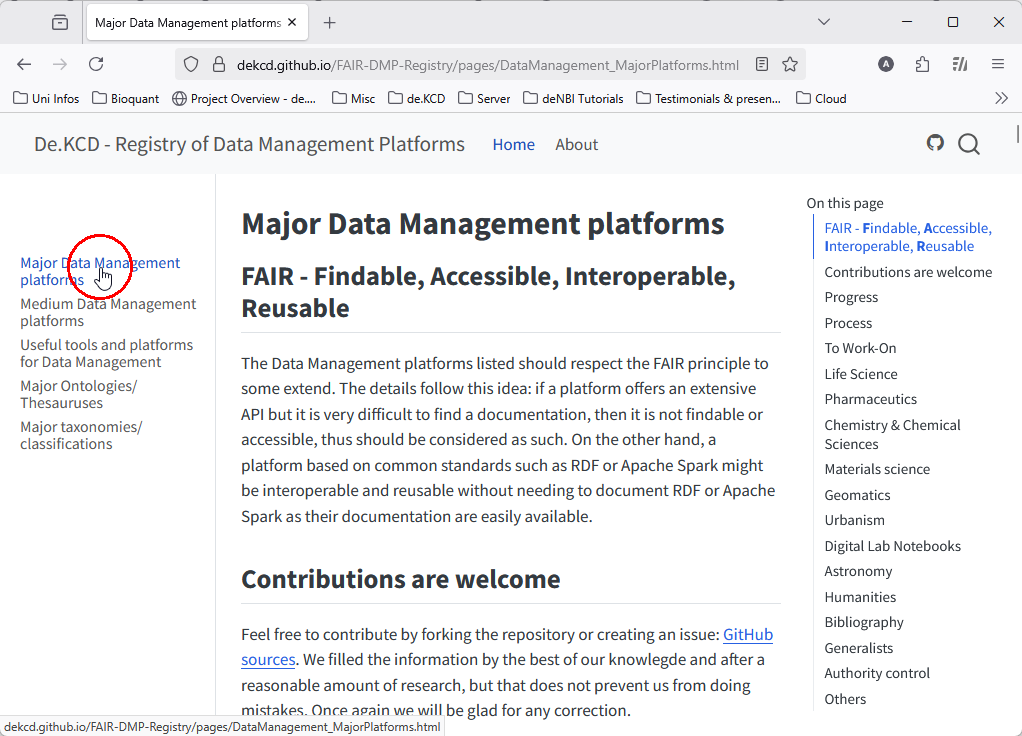Toggle reader view icon in address bar
1022x736 pixels.
point(762,64)
